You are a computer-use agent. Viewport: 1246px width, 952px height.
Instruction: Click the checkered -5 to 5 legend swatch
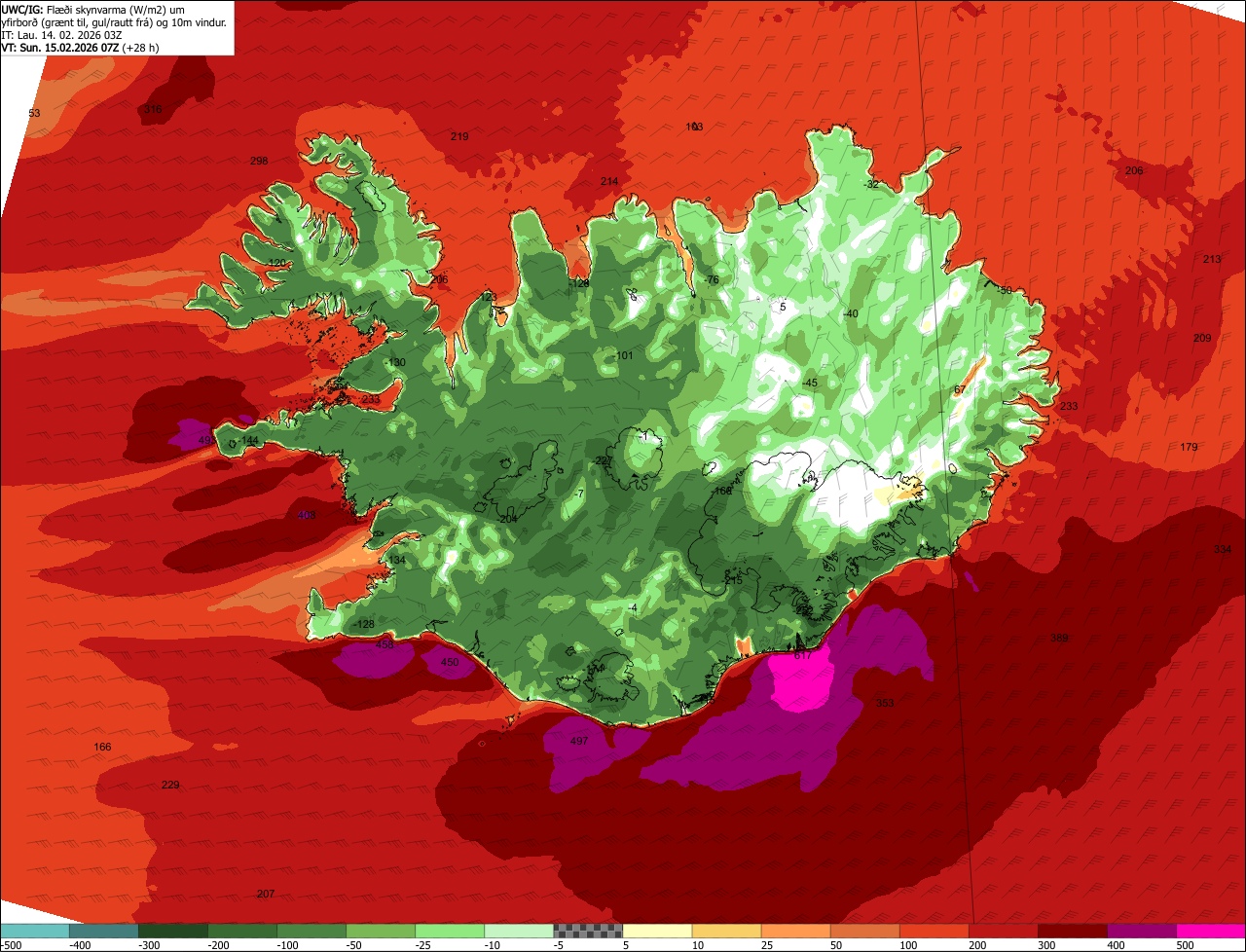(587, 931)
